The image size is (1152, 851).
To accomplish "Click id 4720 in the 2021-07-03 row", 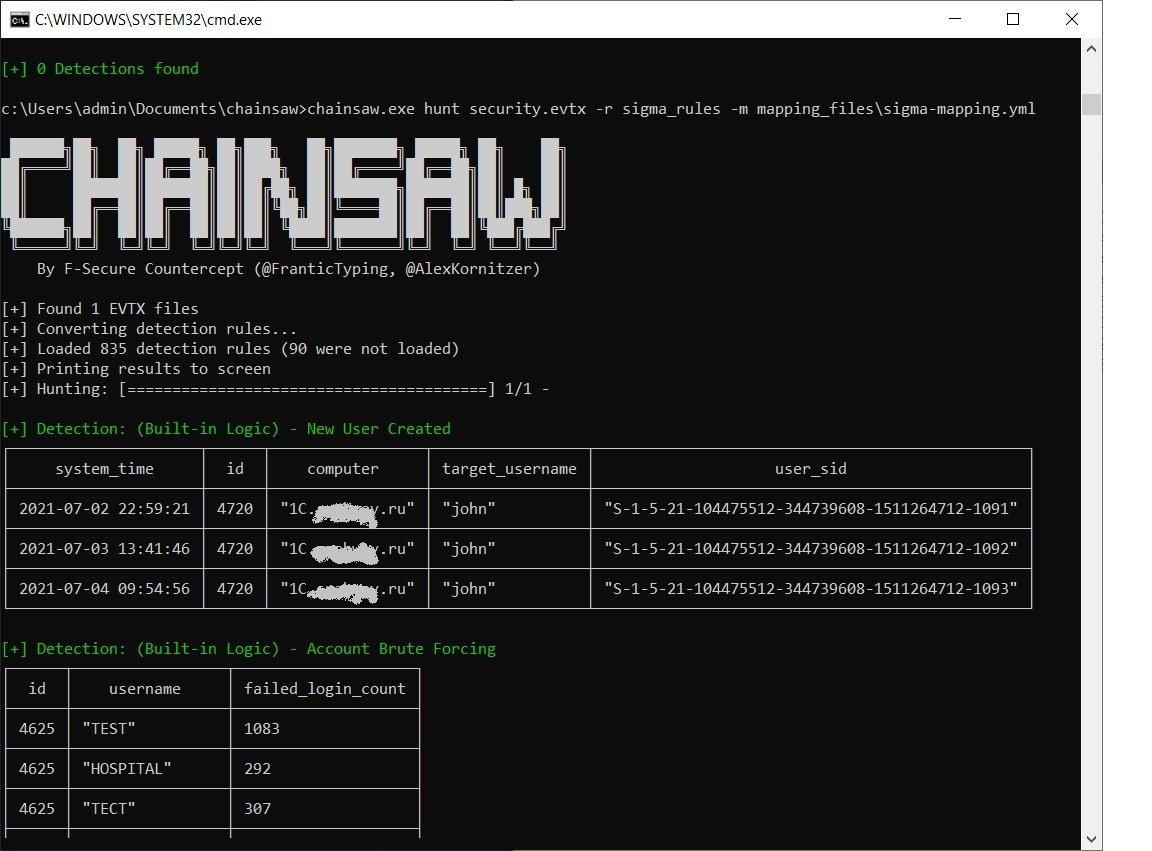I will coord(235,549).
